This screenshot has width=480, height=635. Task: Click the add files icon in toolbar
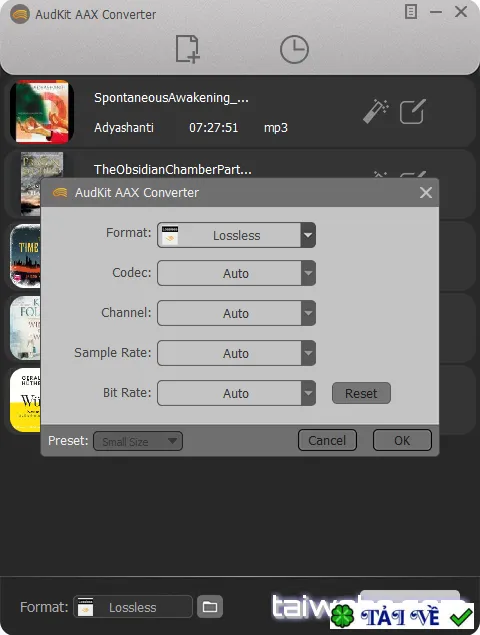[x=188, y=49]
